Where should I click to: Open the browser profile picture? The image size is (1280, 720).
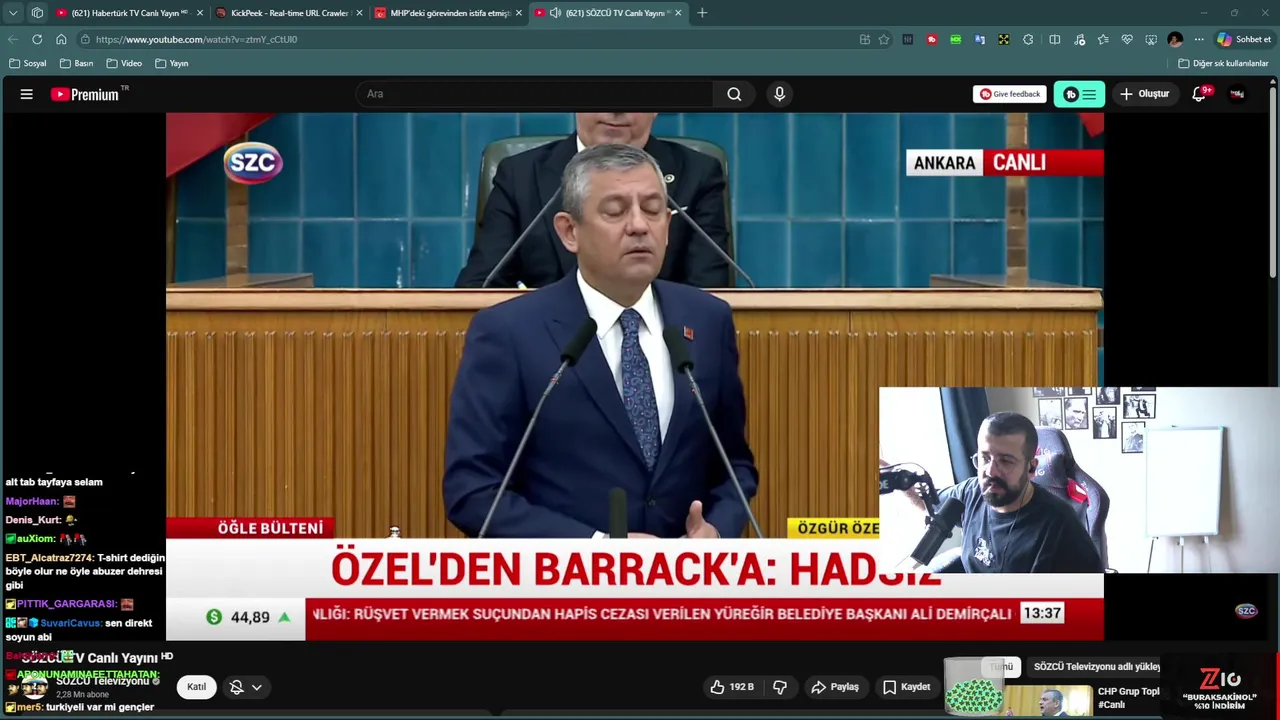pyautogui.click(x=1175, y=39)
